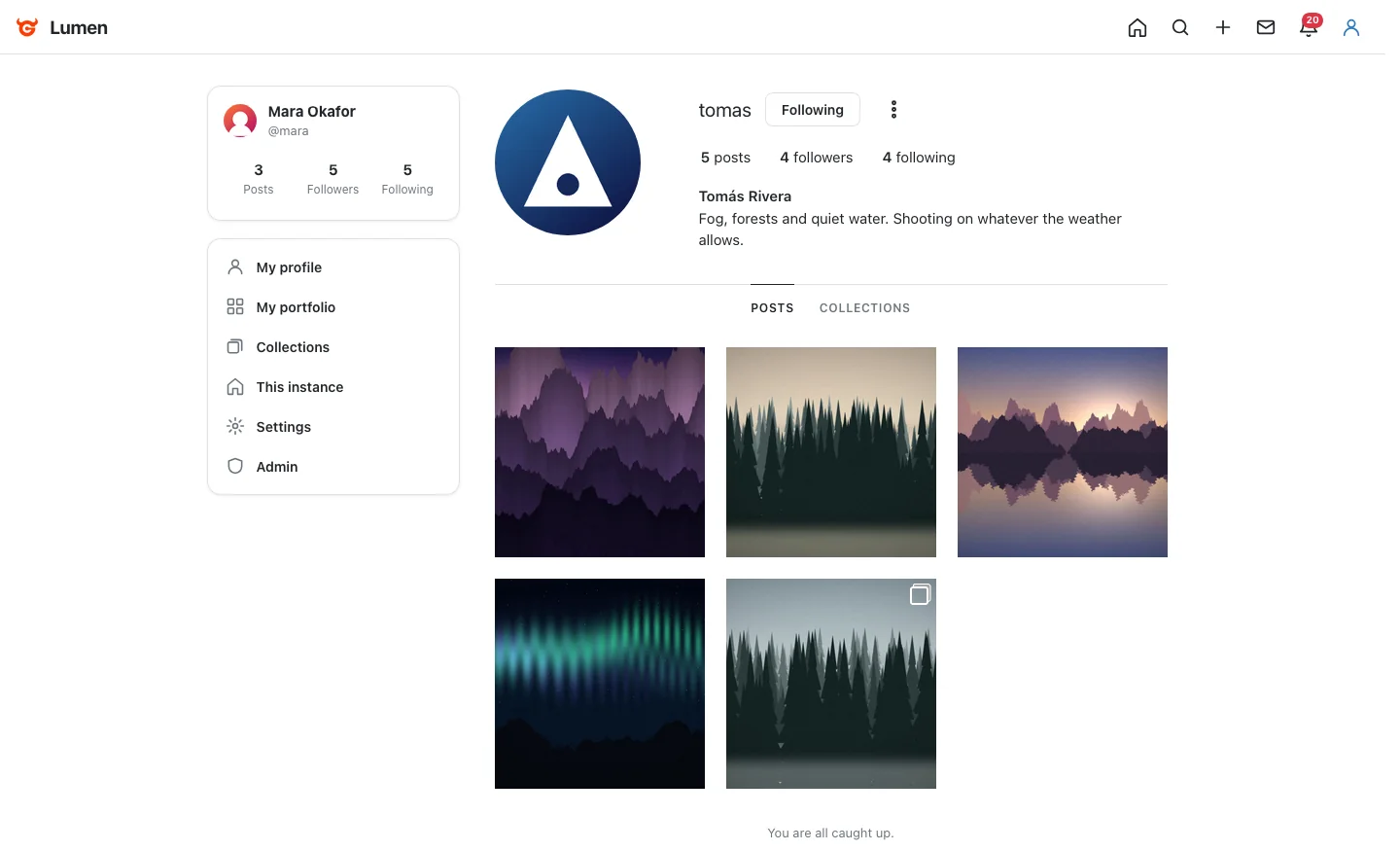Click the @mara handle
The height and width of the screenshot is (851, 1400).
tap(289, 131)
